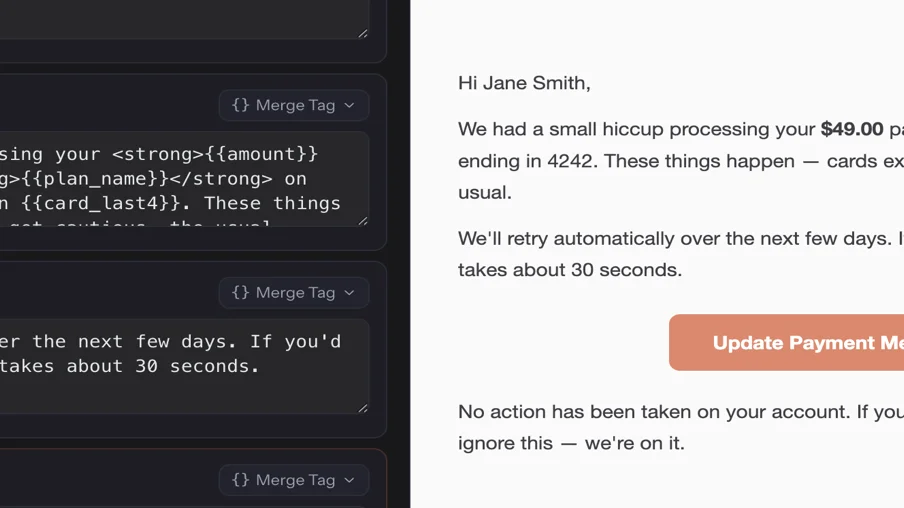Focus the editor containing {{card_last4}} text
The width and height of the screenshot is (904, 508).
point(184,179)
